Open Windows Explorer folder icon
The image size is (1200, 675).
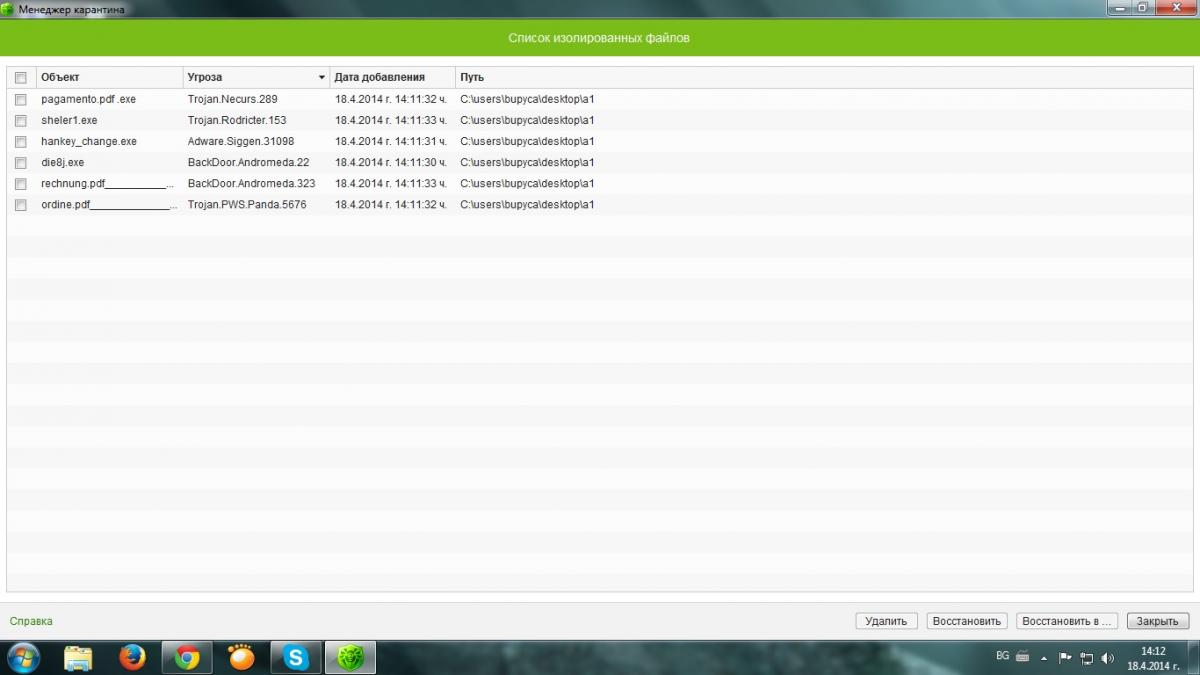[78, 657]
